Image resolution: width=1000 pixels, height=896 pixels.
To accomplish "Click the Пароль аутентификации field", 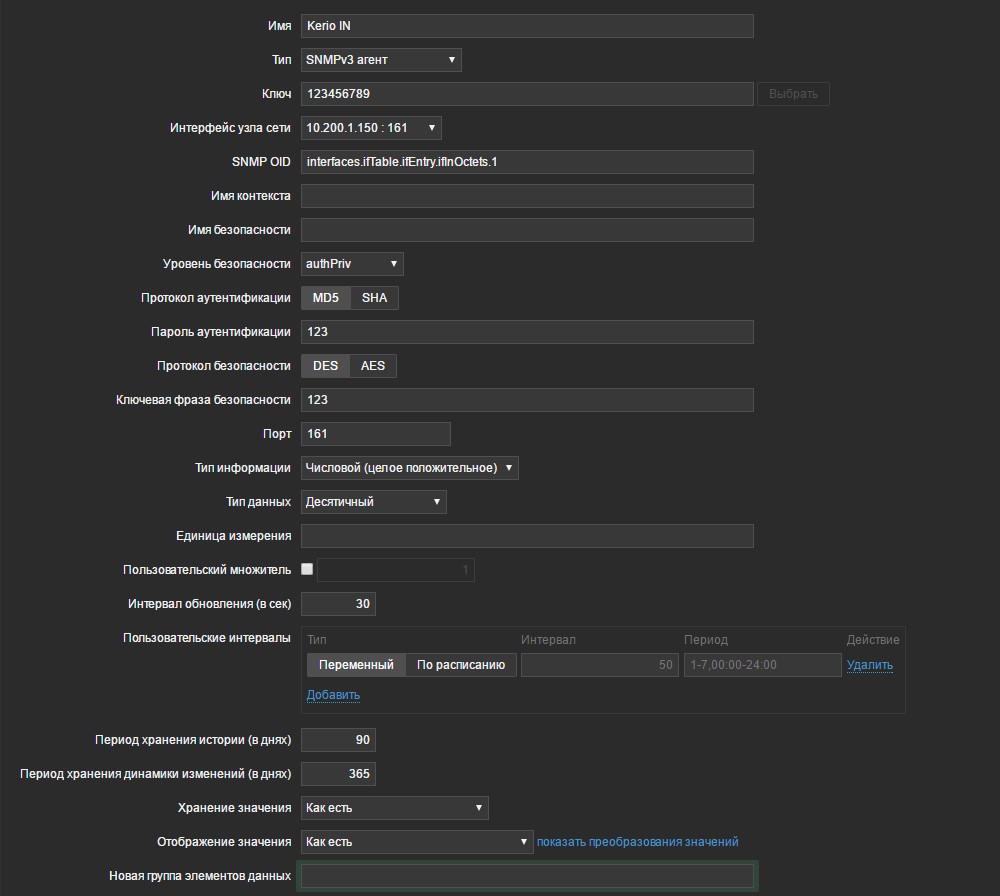I will (x=527, y=332).
